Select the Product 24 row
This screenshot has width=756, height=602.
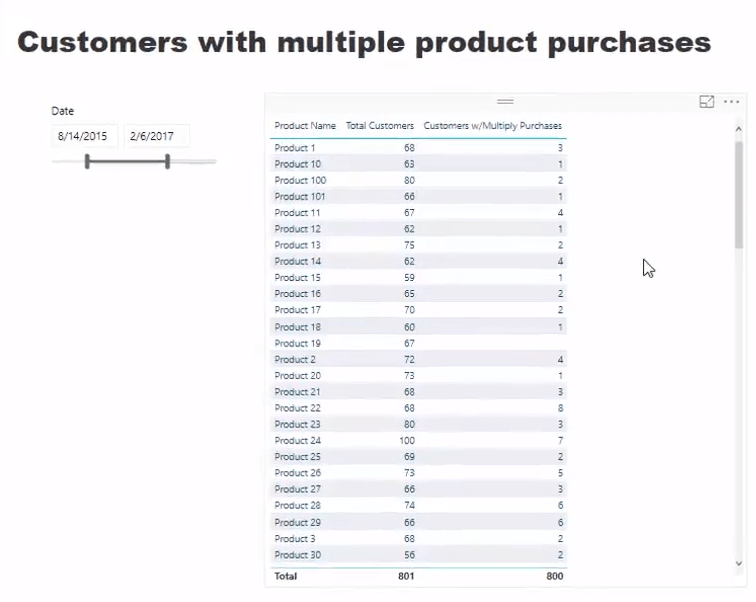click(x=418, y=441)
